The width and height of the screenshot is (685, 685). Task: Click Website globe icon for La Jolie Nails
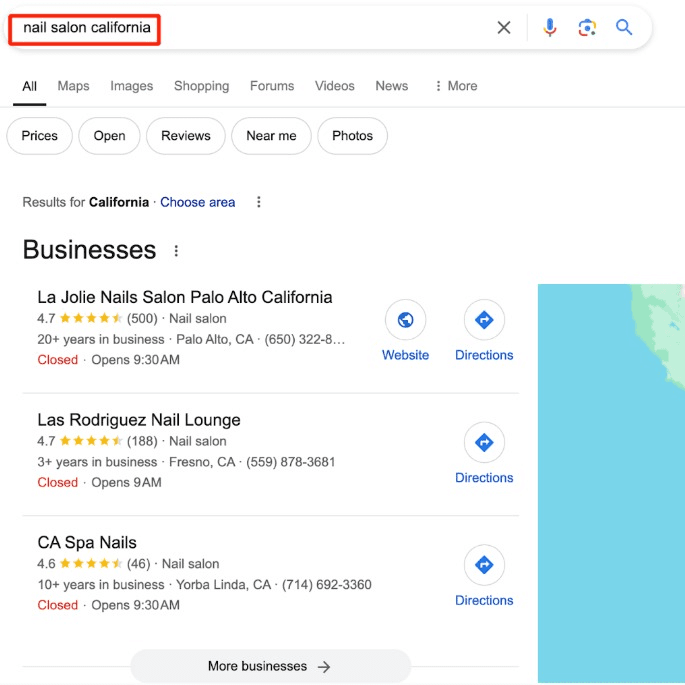405,320
